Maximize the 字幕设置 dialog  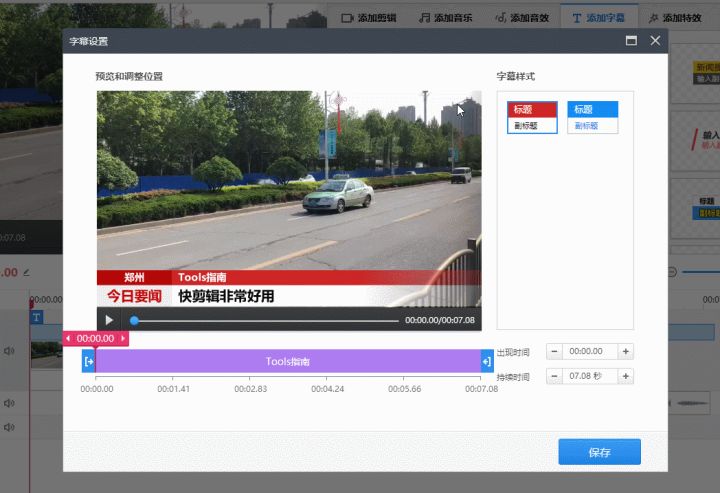631,41
